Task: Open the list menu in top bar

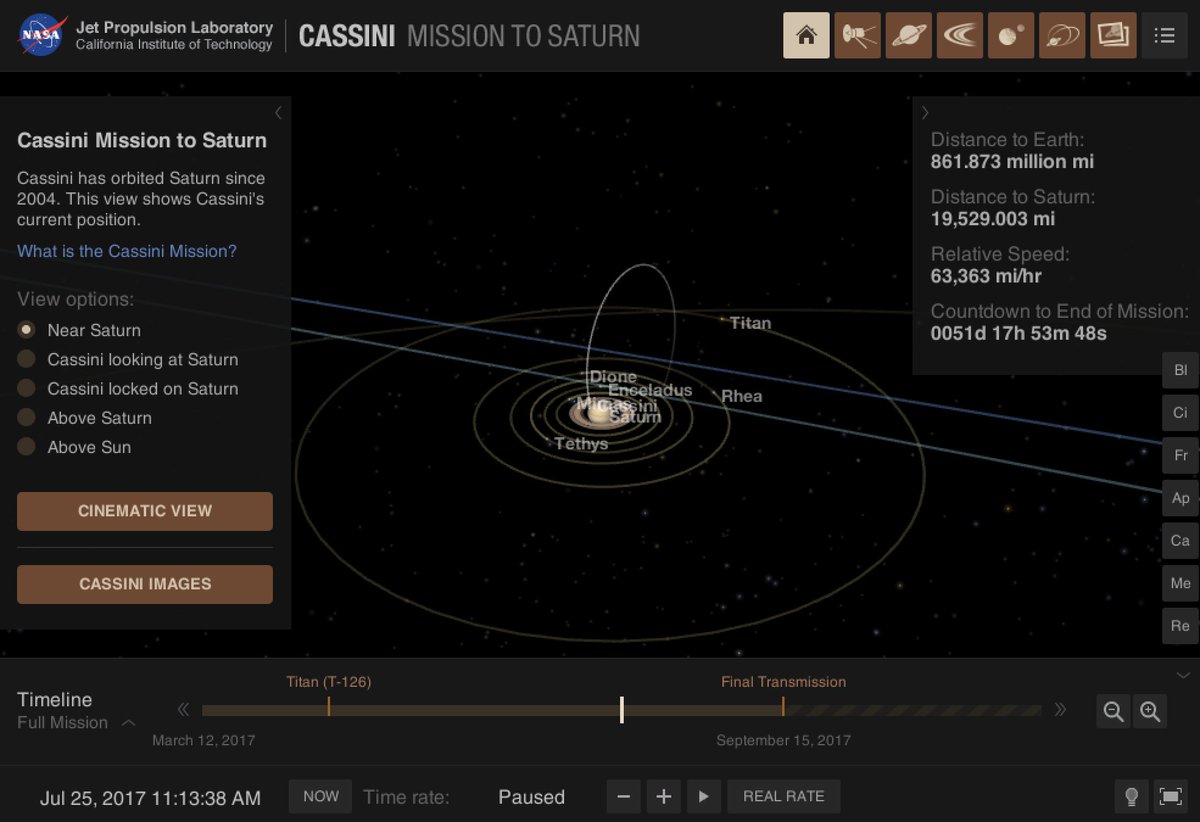Action: click(1164, 36)
